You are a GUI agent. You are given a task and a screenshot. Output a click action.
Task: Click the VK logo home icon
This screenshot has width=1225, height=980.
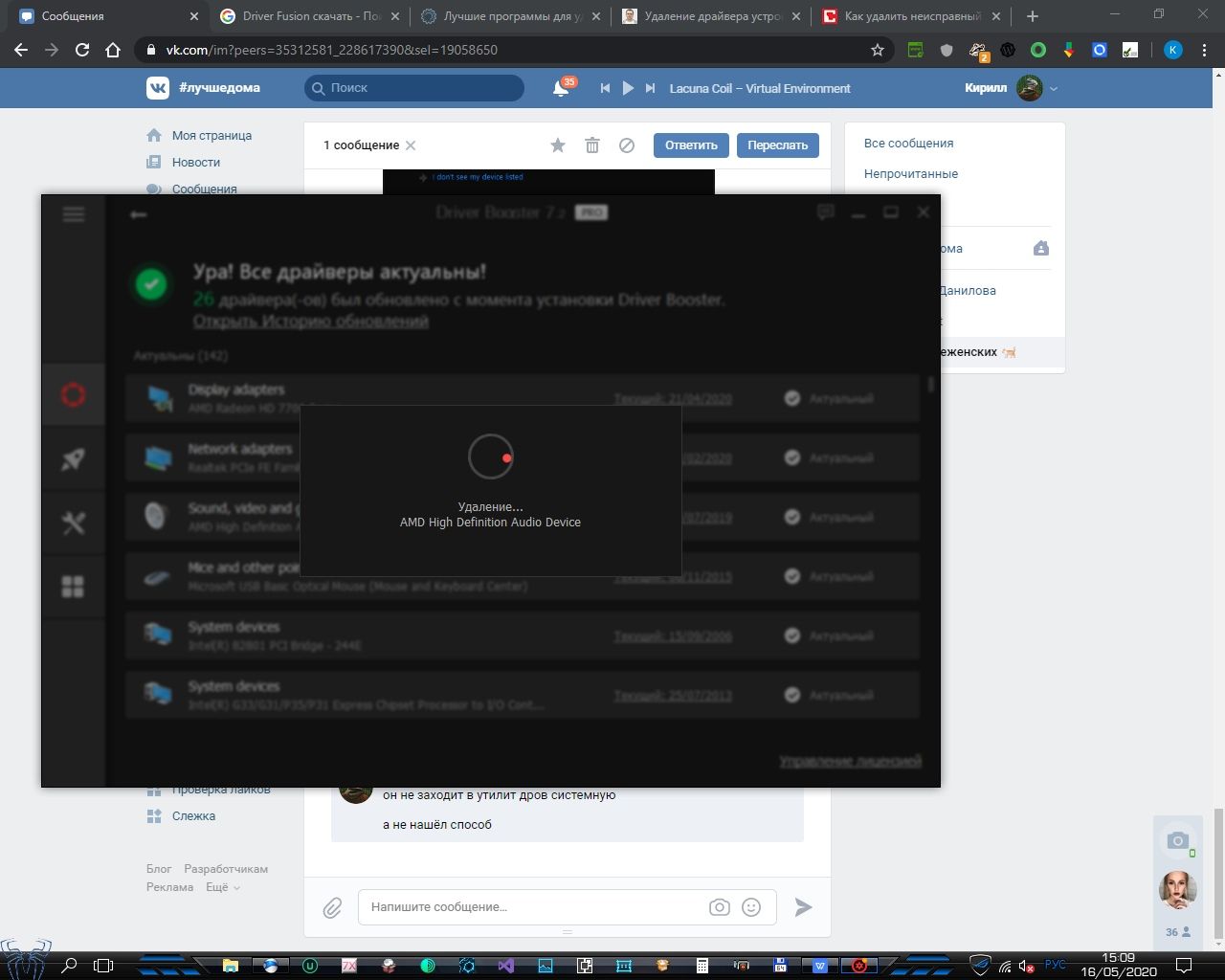tap(157, 88)
